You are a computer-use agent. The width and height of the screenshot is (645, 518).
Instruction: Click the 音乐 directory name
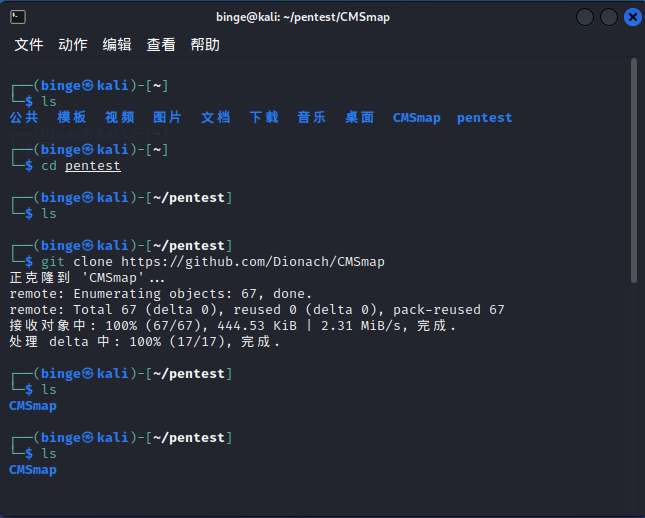click(x=311, y=118)
